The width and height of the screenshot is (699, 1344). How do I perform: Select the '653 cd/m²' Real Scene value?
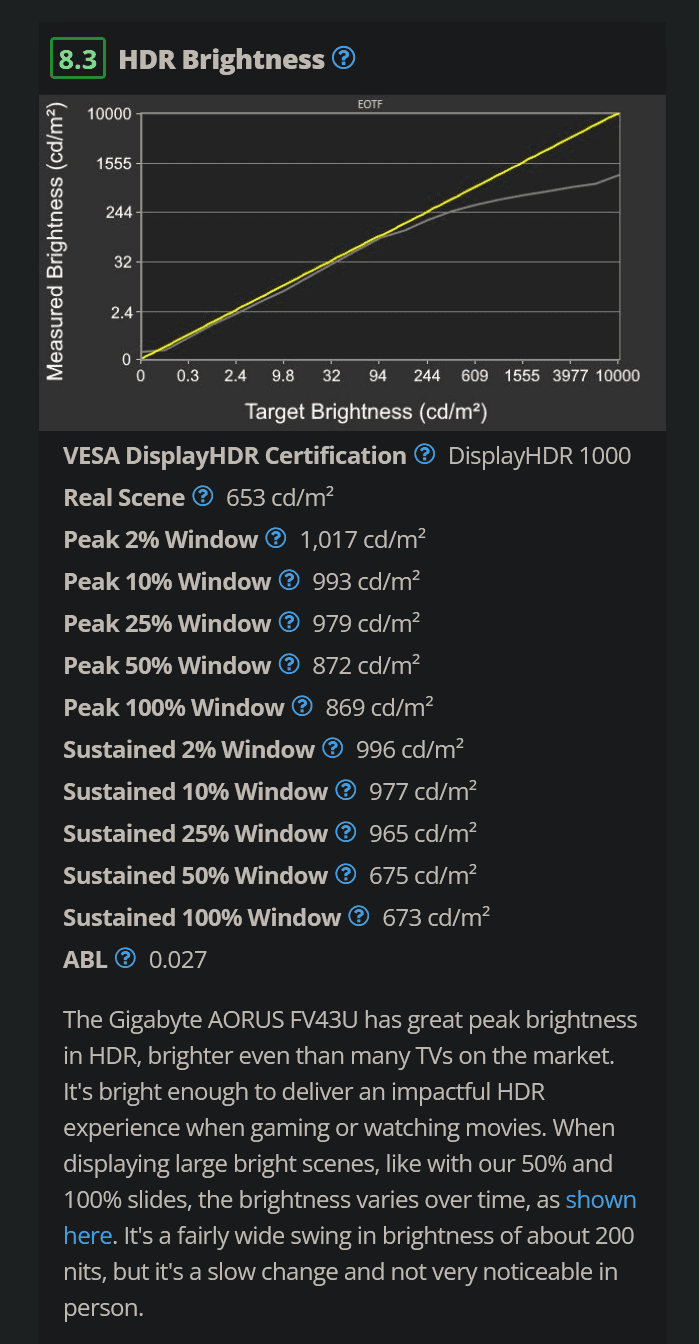click(280, 498)
